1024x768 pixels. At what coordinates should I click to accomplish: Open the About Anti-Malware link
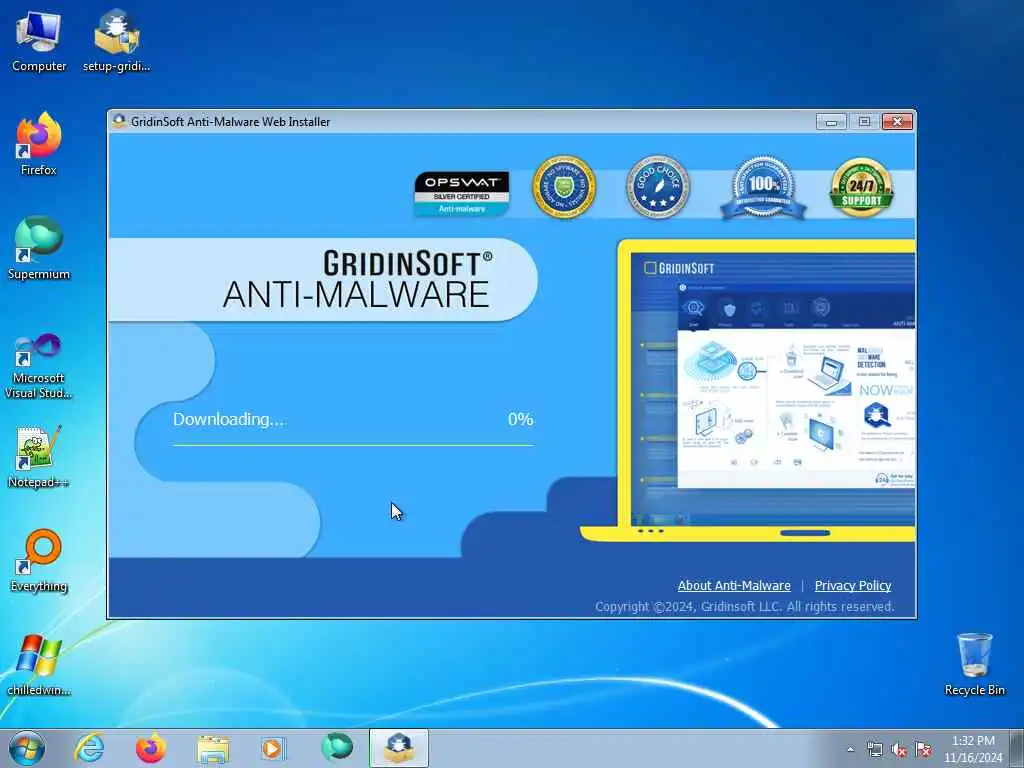pyautogui.click(x=734, y=586)
